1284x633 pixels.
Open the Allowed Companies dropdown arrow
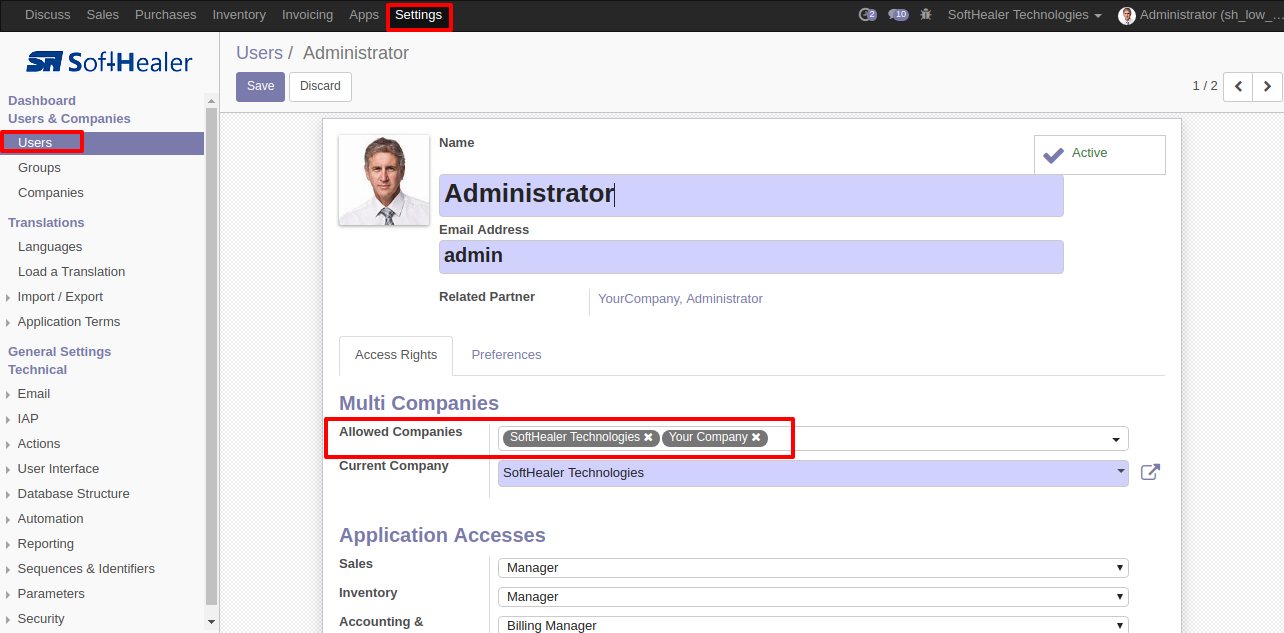(1116, 440)
